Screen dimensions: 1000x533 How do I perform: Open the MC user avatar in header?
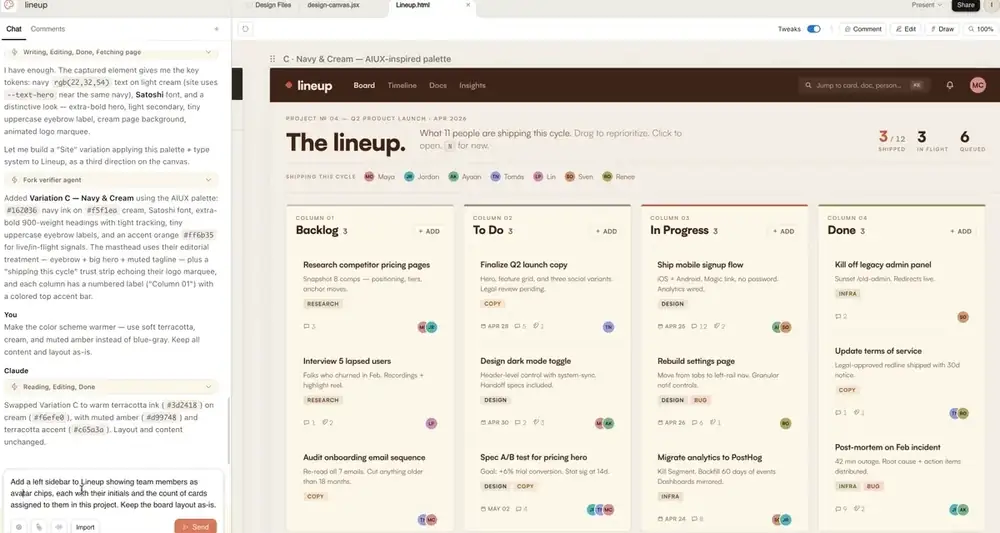coord(977,86)
